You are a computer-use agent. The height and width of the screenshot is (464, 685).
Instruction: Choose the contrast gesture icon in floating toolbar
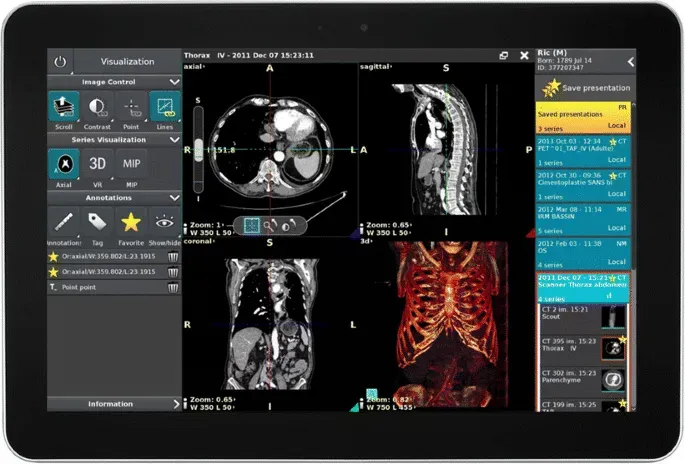pyautogui.click(x=289, y=225)
